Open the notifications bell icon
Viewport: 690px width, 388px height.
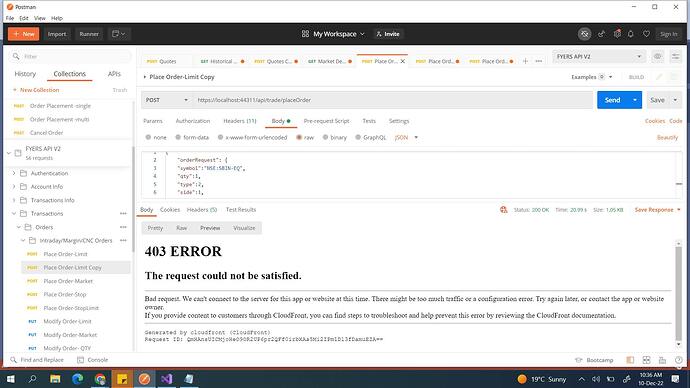[x=631, y=34]
